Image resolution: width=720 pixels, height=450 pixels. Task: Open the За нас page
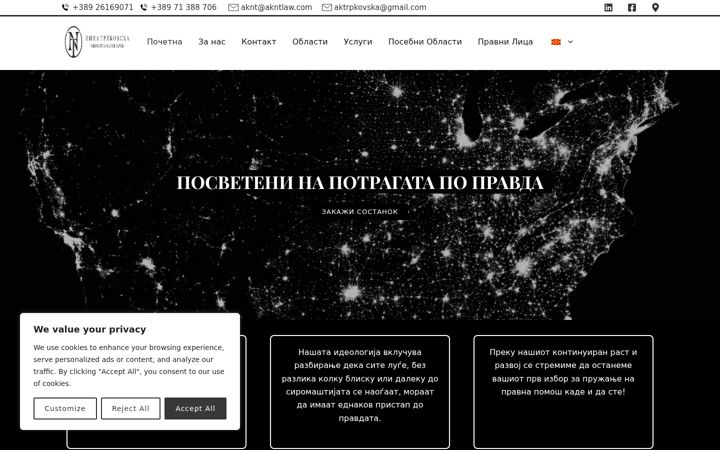pyautogui.click(x=212, y=42)
